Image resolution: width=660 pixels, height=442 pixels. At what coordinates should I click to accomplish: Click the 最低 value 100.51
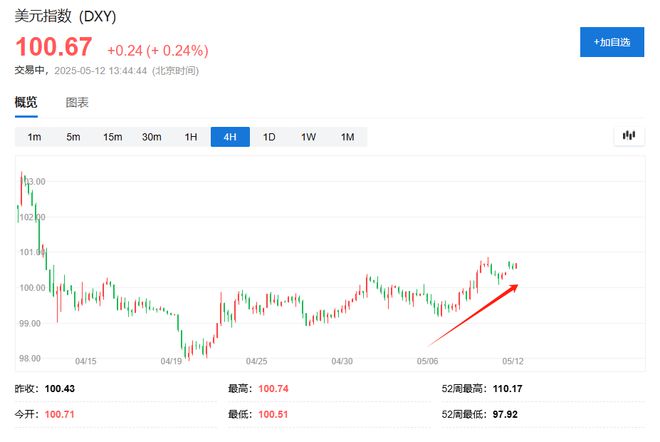tap(273, 414)
